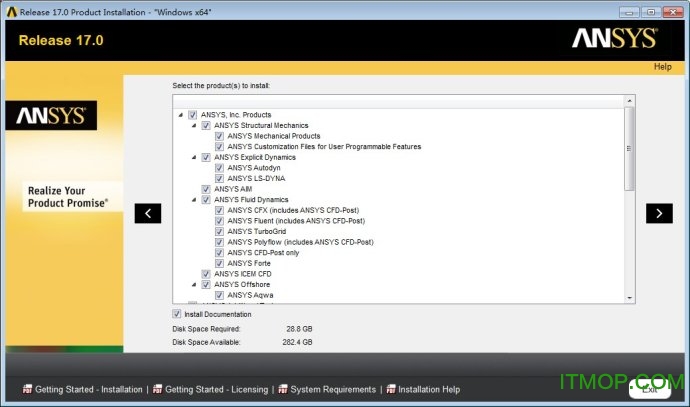Click the Exit button
This screenshot has width=690, height=407.
coord(650,389)
